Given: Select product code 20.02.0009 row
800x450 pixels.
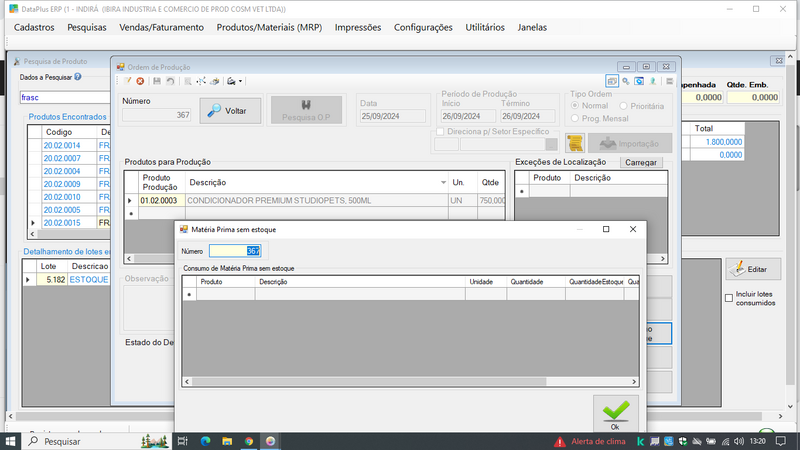Looking at the screenshot, I should (x=62, y=184).
